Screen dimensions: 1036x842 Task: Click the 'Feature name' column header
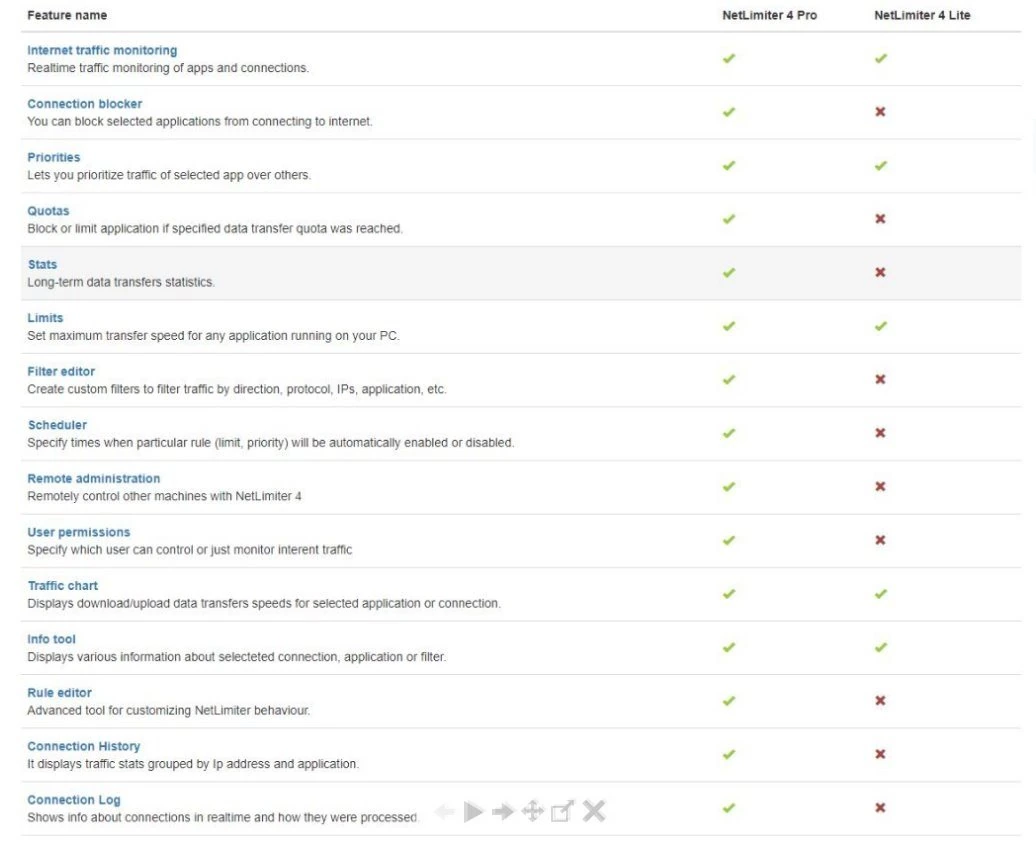coord(67,15)
